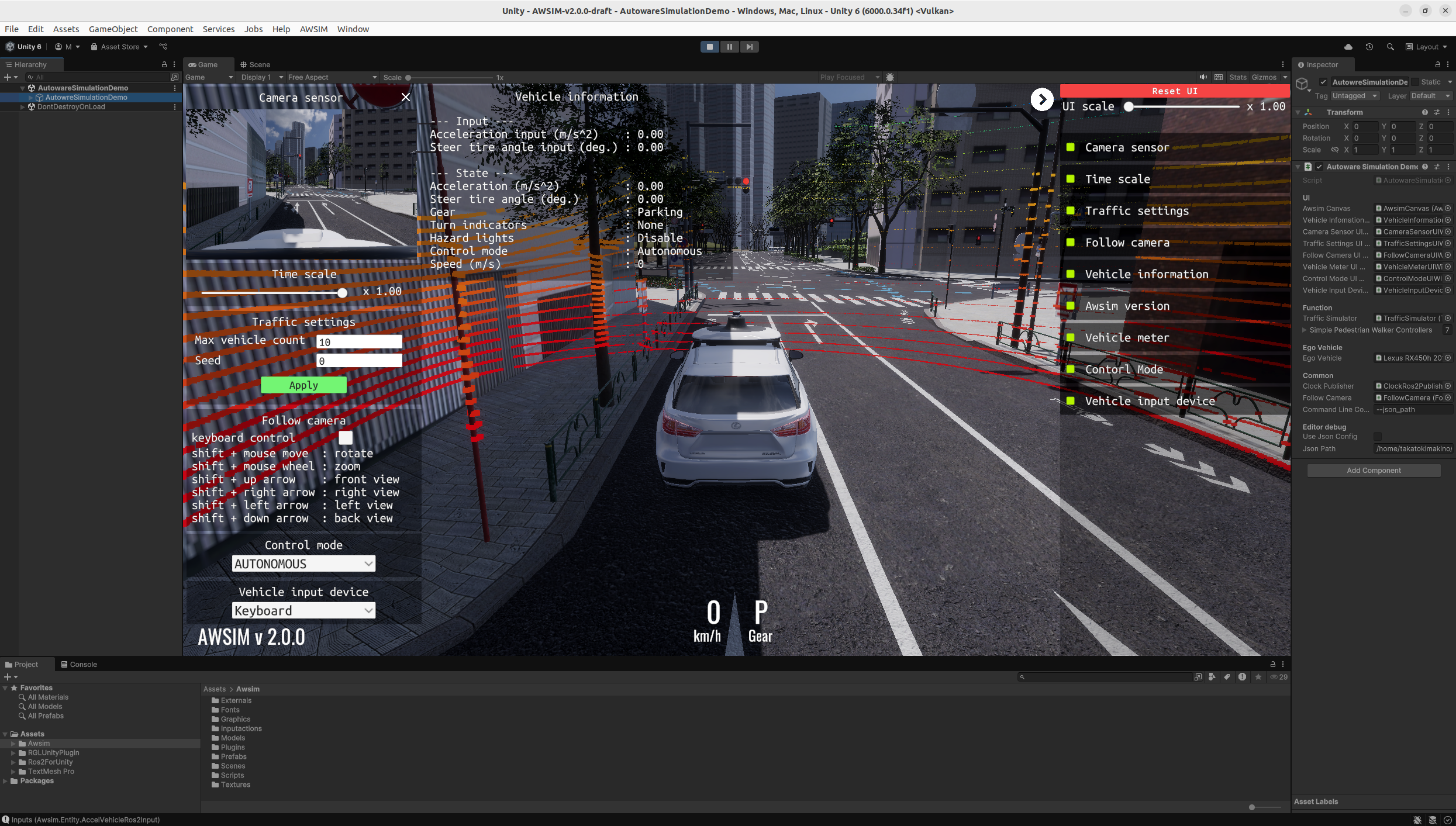Toggle the Follow camera UI checkbox
Screen dimensions: 1456x826
(1070, 243)
